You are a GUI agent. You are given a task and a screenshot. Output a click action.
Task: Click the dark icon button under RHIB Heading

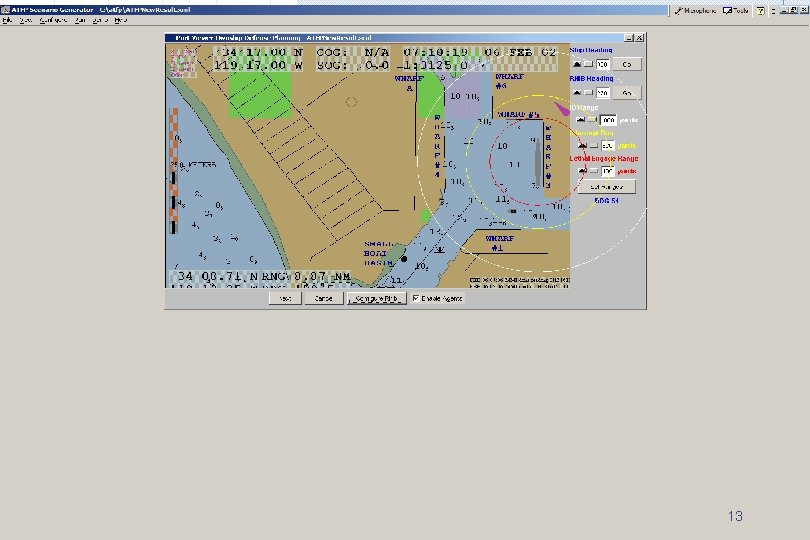(577, 92)
